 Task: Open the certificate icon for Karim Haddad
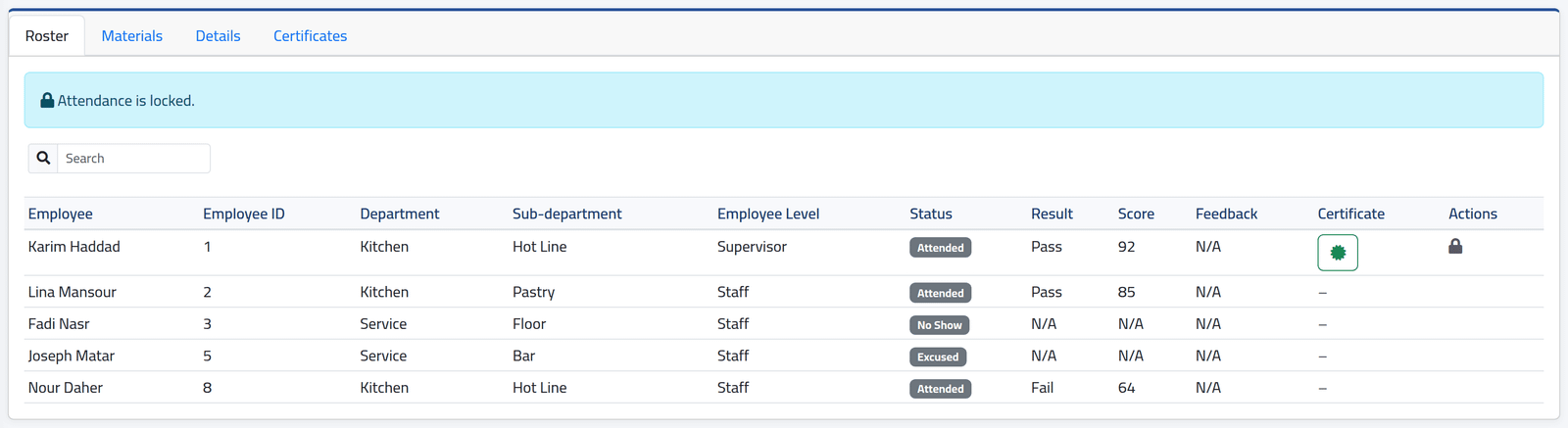tap(1338, 253)
